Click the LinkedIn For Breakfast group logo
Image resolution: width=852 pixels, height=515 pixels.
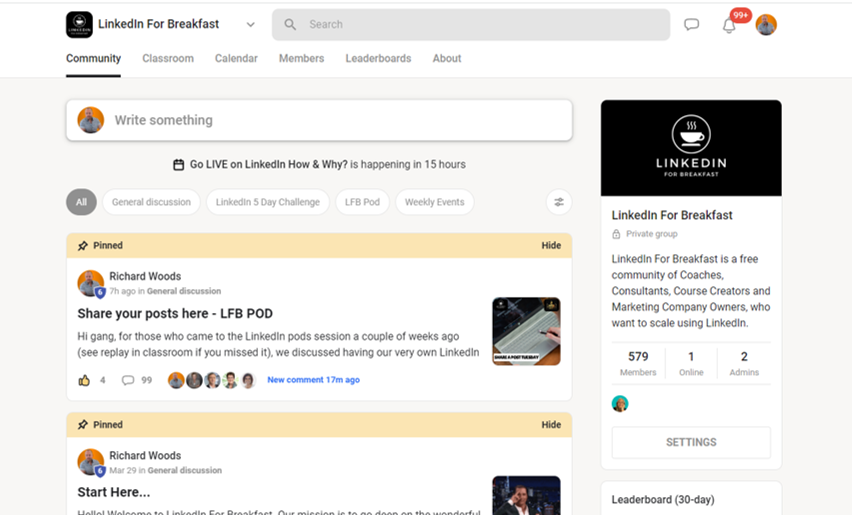79,24
